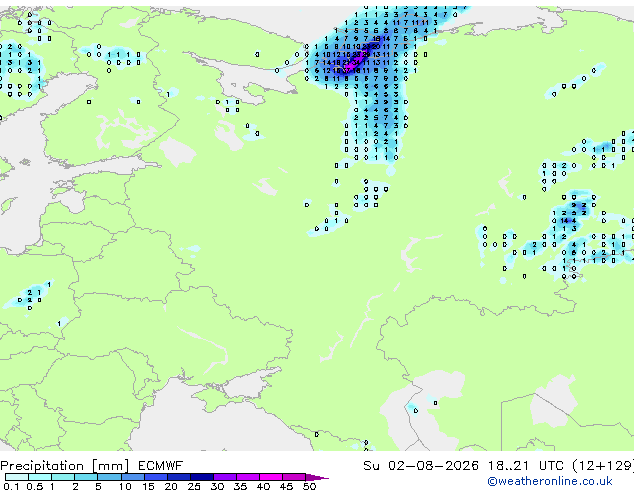Click the '(12+129)' forecast run text
The width and height of the screenshot is (634, 490).
coord(603,466)
